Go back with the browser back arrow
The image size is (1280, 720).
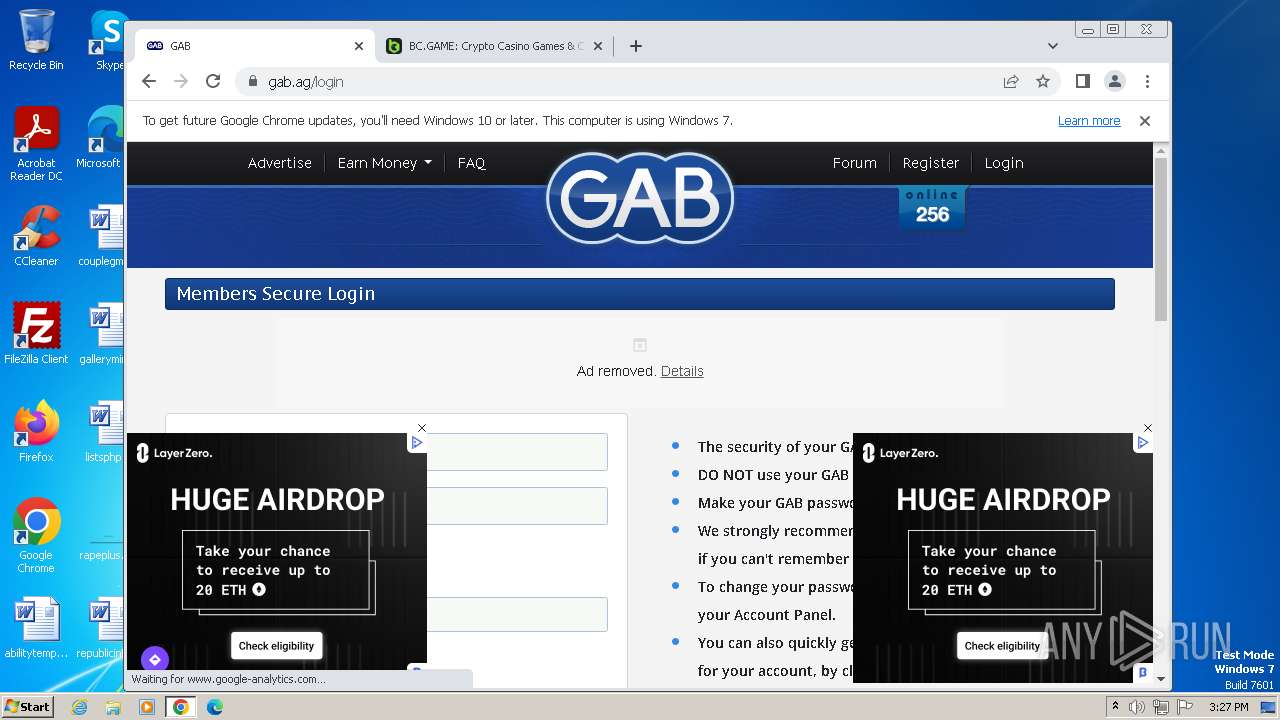point(149,81)
